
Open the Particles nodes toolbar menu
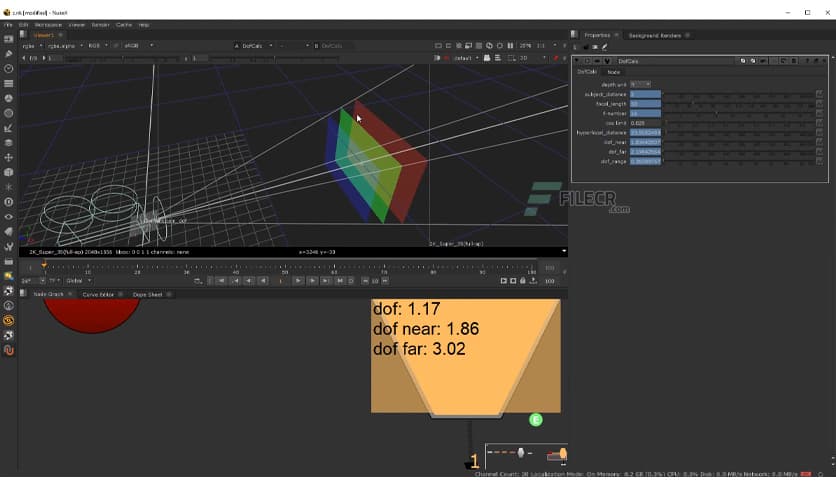(x=9, y=187)
